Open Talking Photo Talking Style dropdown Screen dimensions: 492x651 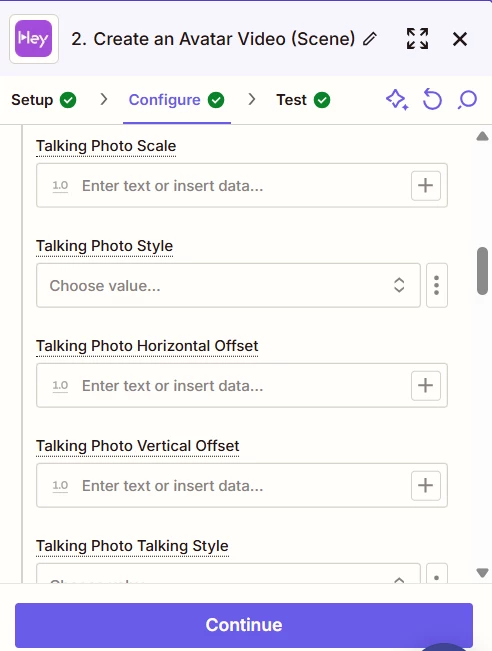[x=228, y=574]
